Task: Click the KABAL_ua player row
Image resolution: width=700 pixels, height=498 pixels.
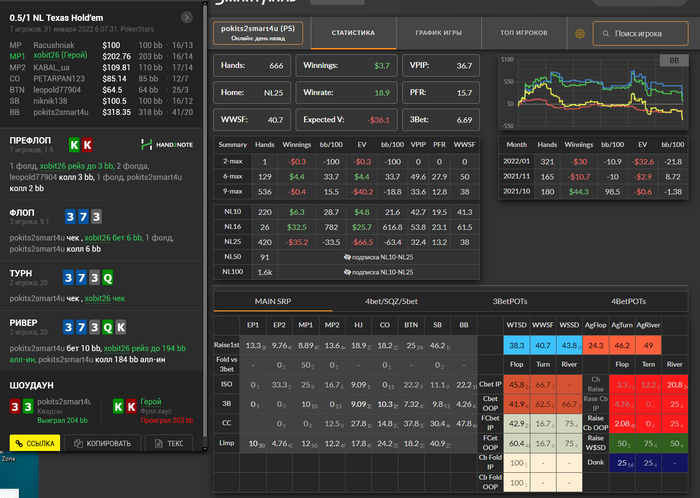Action: [x=101, y=67]
